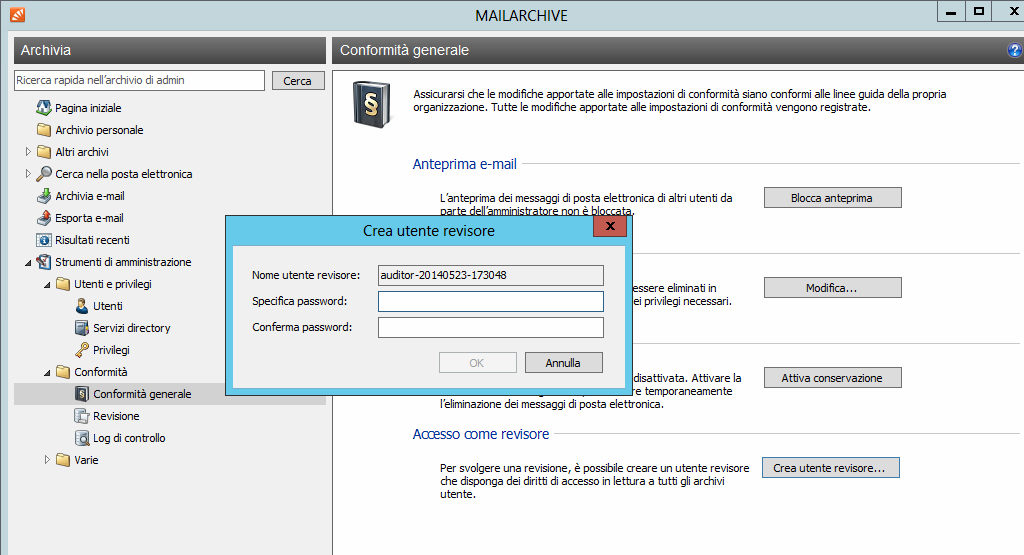The image size is (1024, 555).
Task: Select Servizi directory item
Action: (132, 328)
